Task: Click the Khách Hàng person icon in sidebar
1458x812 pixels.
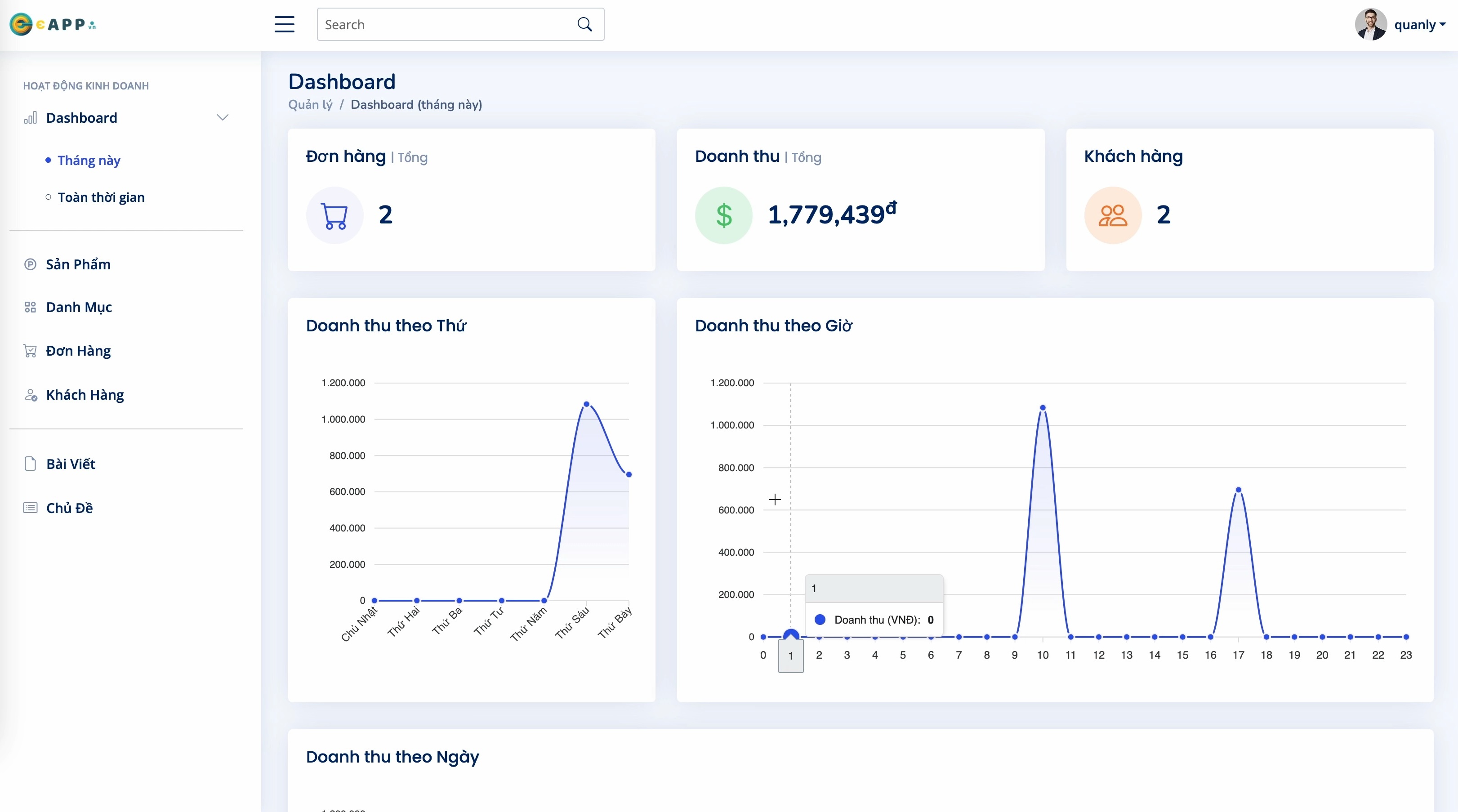Action: [31, 395]
